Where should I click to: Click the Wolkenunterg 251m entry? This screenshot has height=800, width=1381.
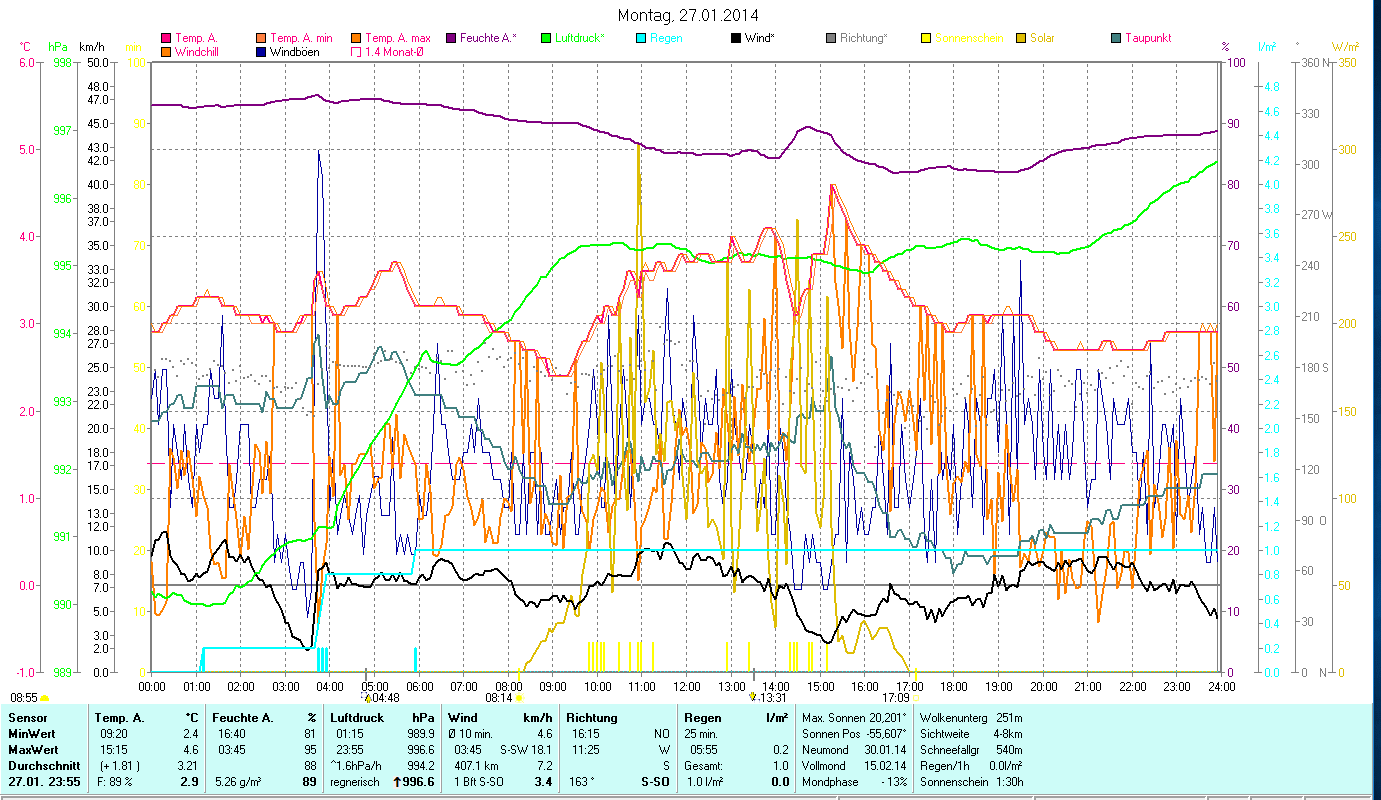tap(971, 718)
